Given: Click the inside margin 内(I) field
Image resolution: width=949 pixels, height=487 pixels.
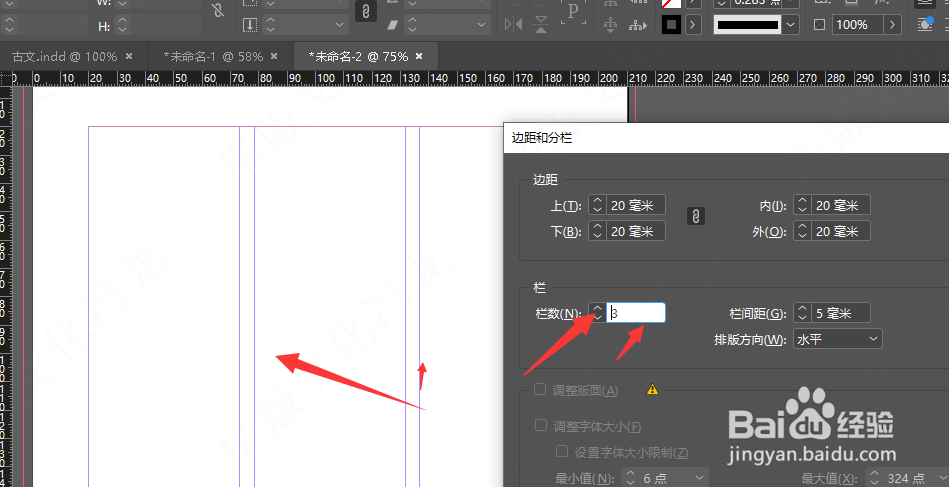Looking at the screenshot, I should click(x=841, y=205).
